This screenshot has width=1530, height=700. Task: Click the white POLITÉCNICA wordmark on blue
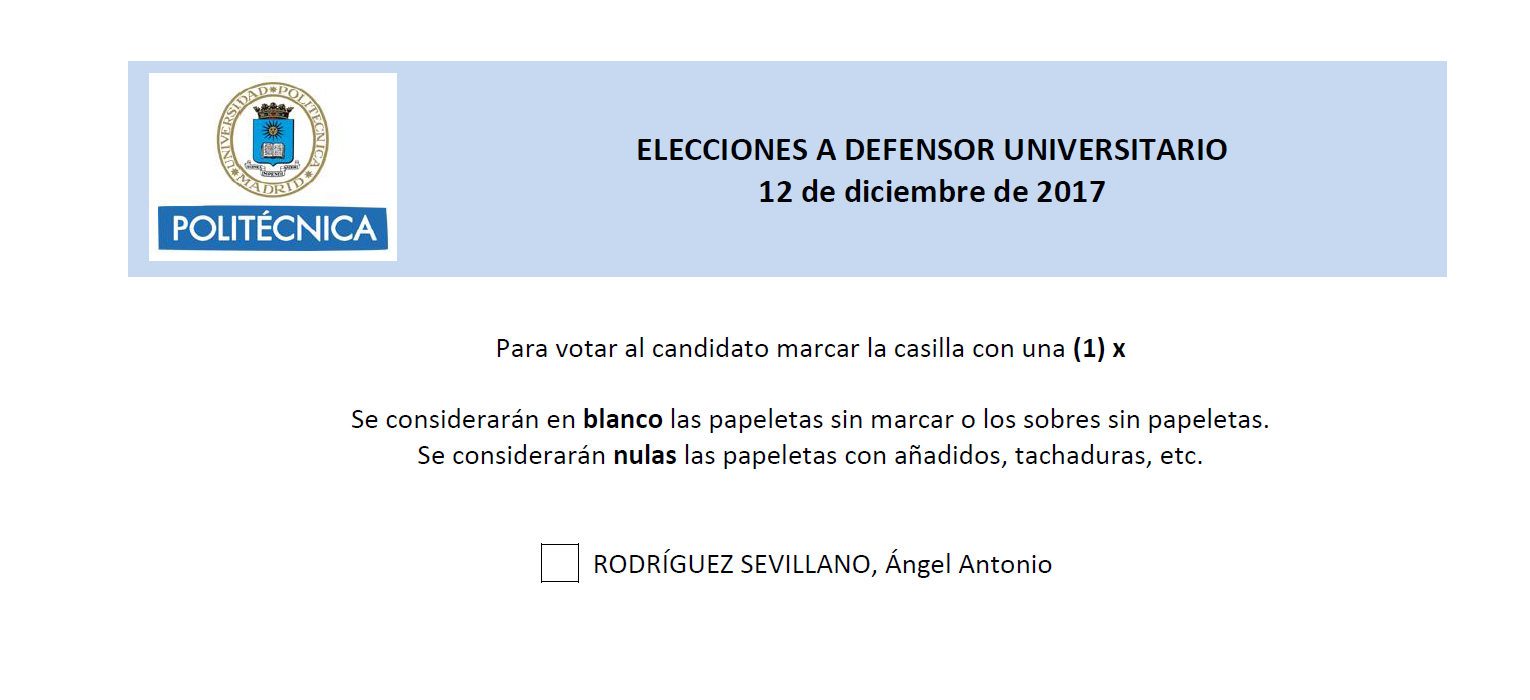(x=273, y=228)
